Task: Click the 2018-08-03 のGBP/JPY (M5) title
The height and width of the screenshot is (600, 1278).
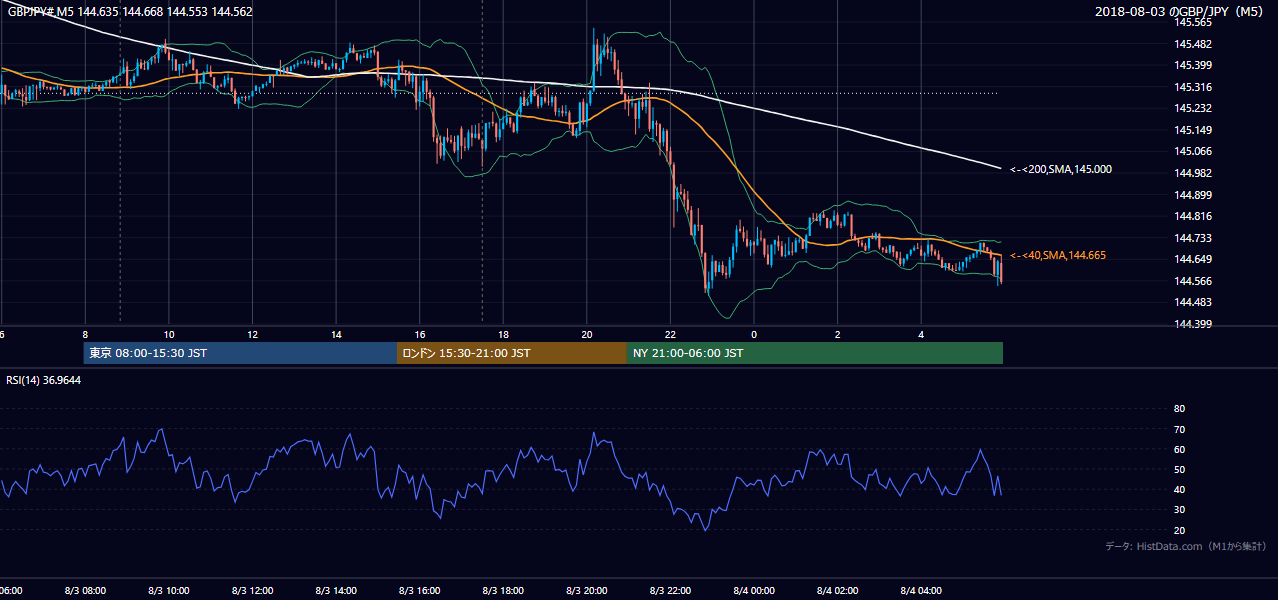Action: (1181, 12)
